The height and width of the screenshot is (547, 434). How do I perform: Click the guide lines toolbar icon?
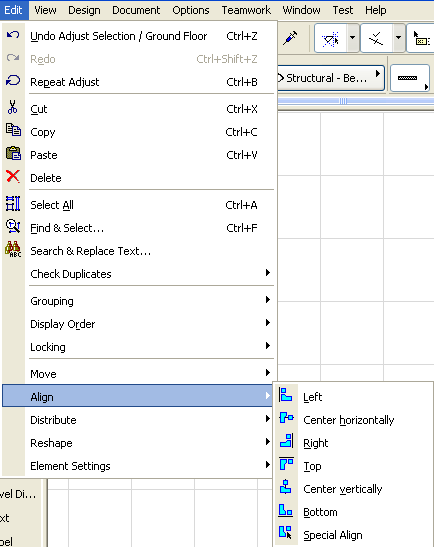click(377, 38)
